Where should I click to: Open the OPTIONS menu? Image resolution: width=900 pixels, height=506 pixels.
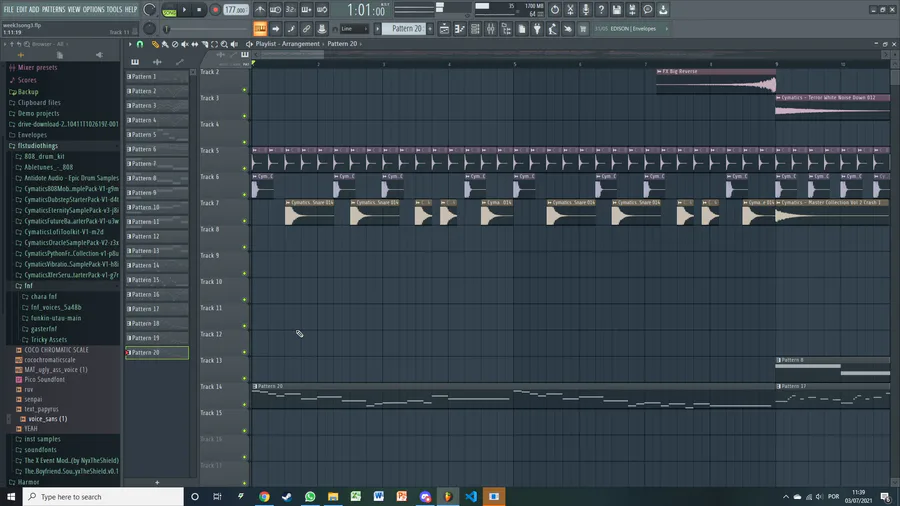pyautogui.click(x=94, y=10)
